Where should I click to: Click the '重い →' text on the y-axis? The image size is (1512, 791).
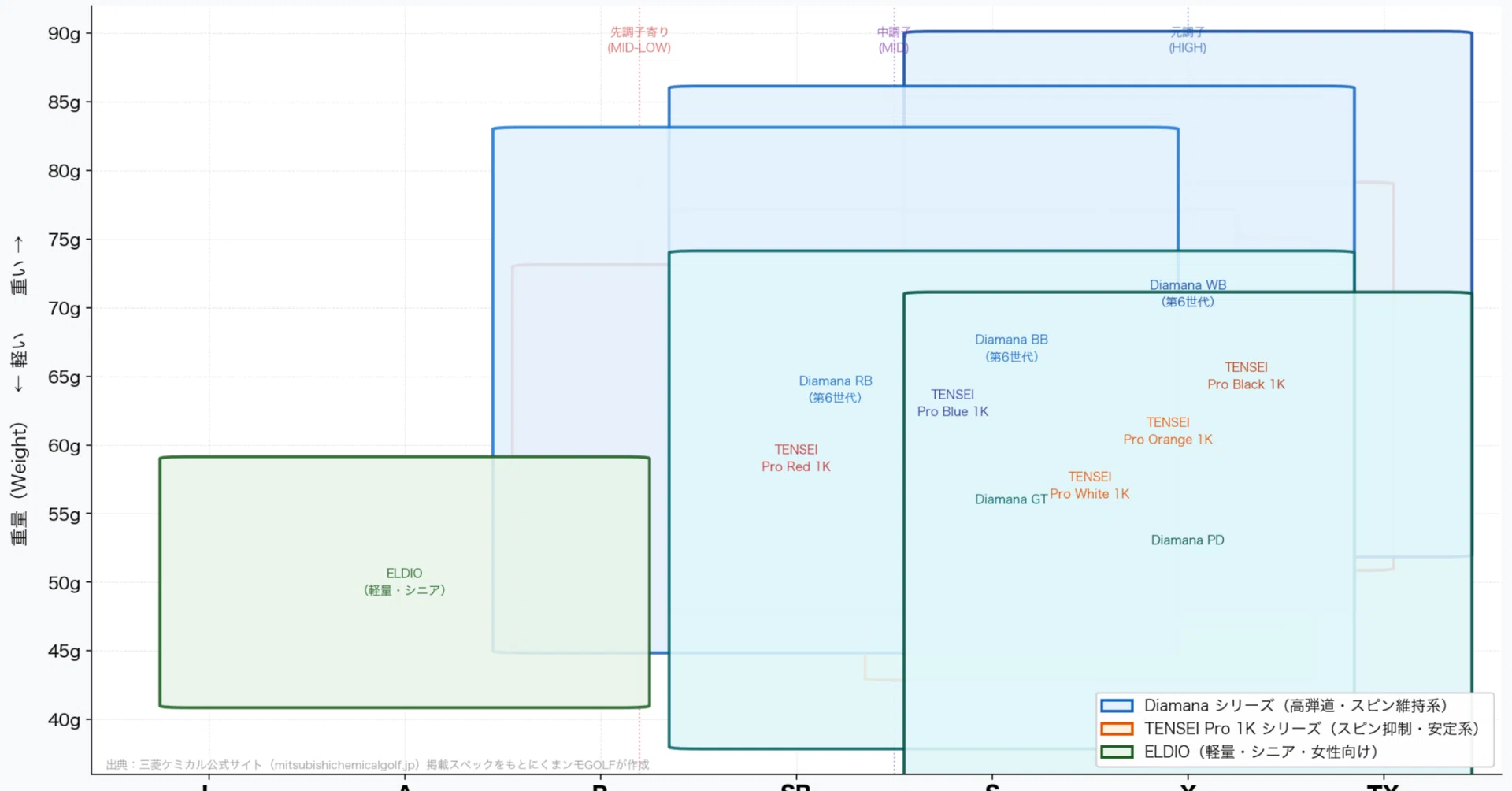pyautogui.click(x=19, y=266)
